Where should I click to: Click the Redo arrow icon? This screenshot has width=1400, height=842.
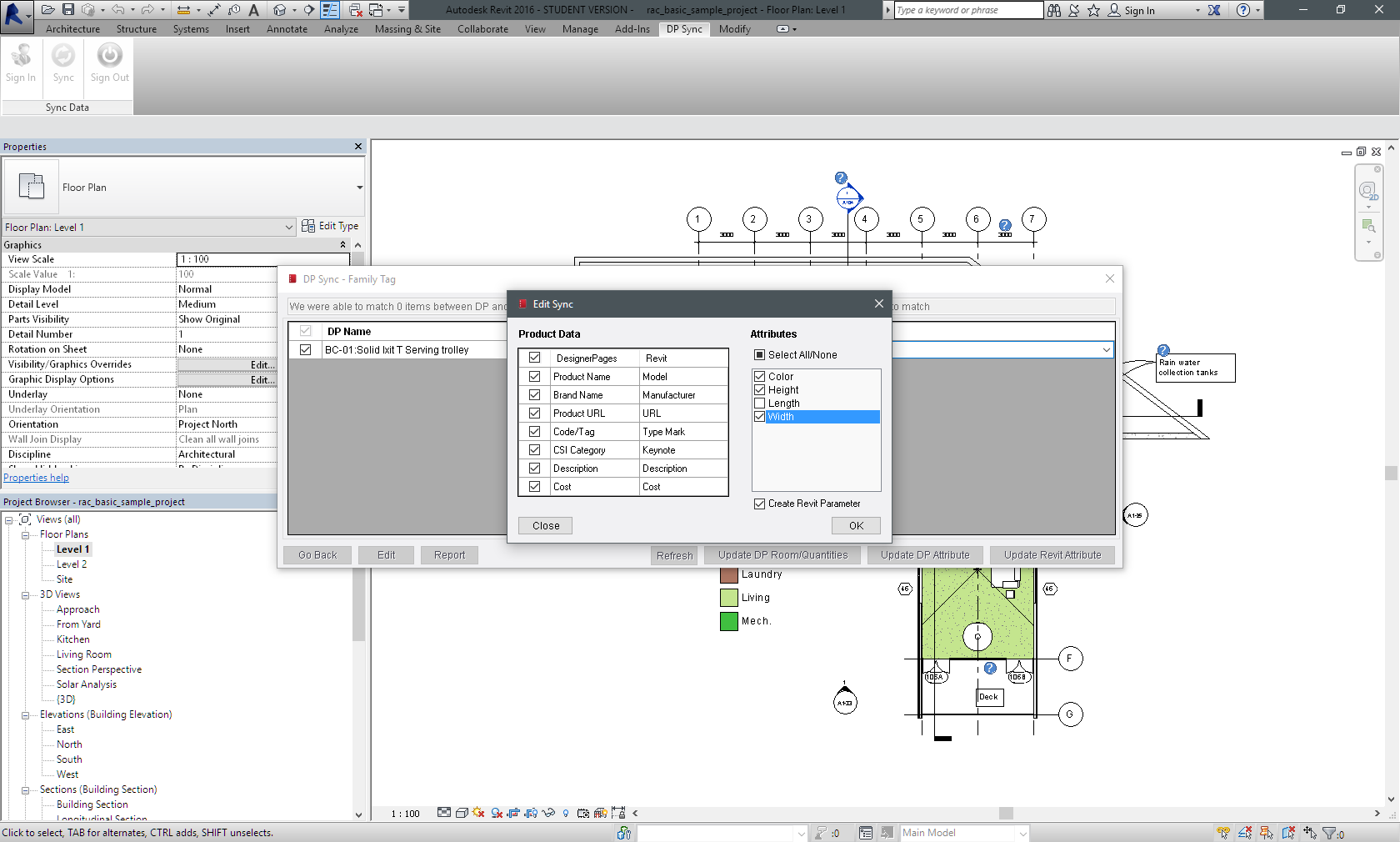[x=147, y=10]
